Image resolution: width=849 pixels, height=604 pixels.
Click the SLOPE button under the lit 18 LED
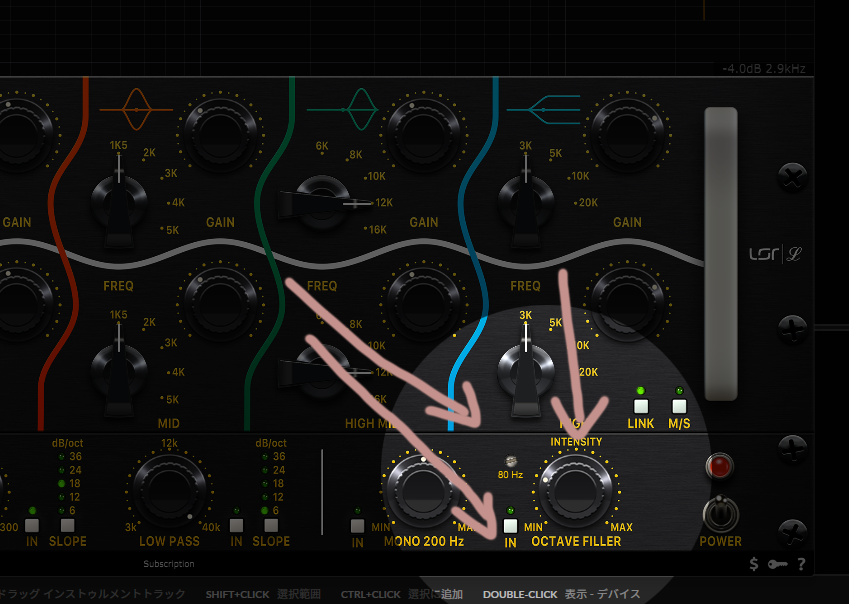click(x=68, y=525)
